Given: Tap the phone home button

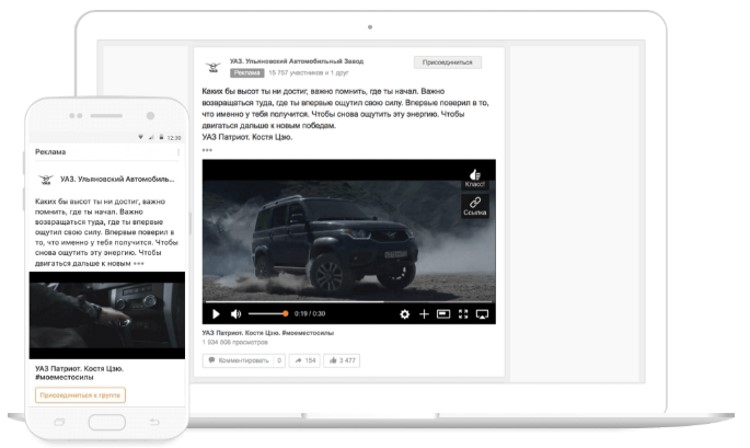Looking at the screenshot, I should click(107, 422).
